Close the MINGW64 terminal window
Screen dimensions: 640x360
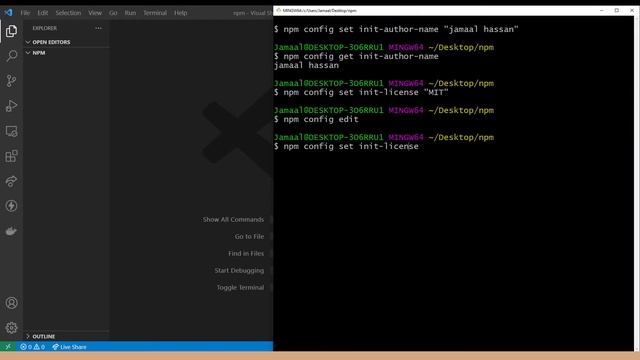(632, 11)
